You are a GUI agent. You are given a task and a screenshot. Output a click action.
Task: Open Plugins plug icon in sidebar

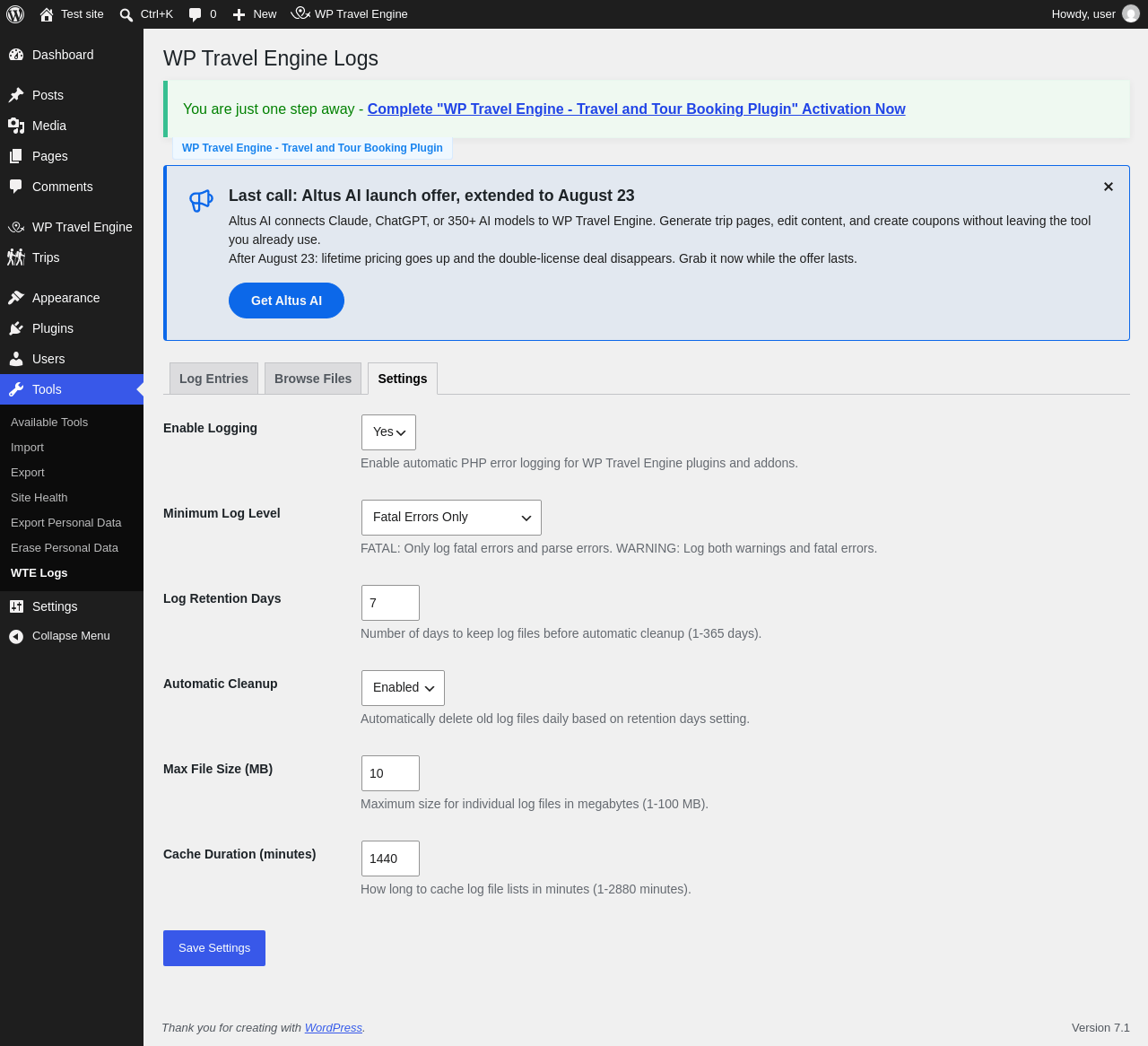point(16,328)
